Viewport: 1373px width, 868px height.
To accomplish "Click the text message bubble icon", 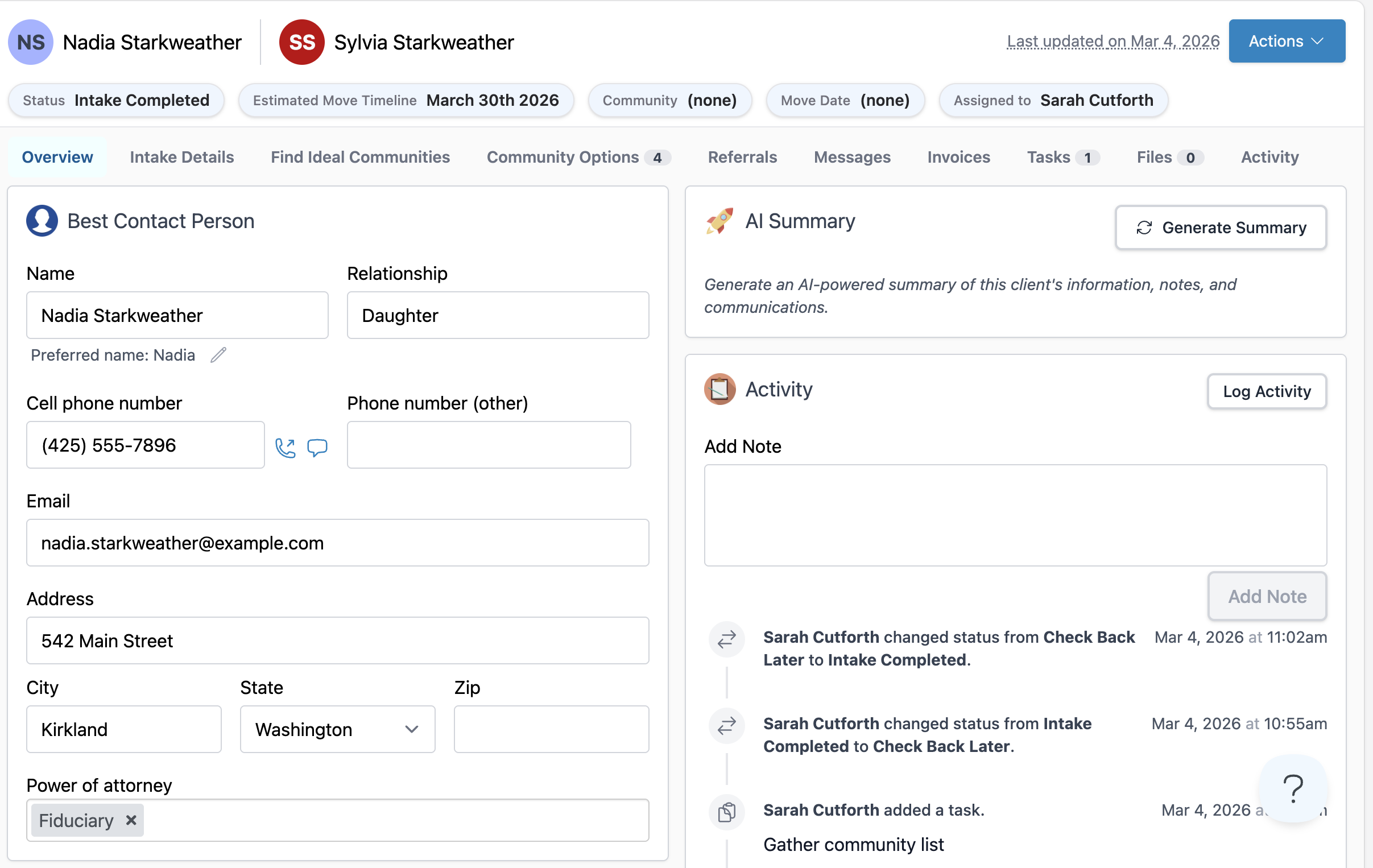I will click(x=317, y=448).
